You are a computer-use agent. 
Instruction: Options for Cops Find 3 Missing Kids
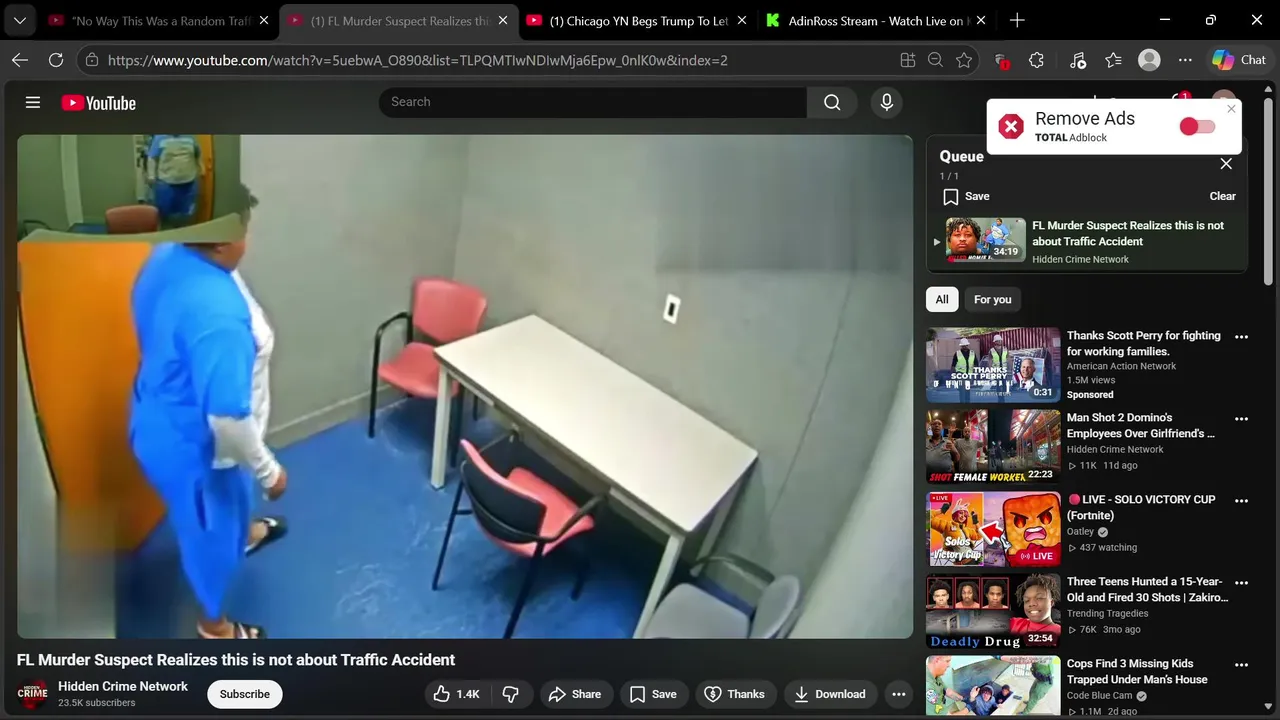[1241, 665]
